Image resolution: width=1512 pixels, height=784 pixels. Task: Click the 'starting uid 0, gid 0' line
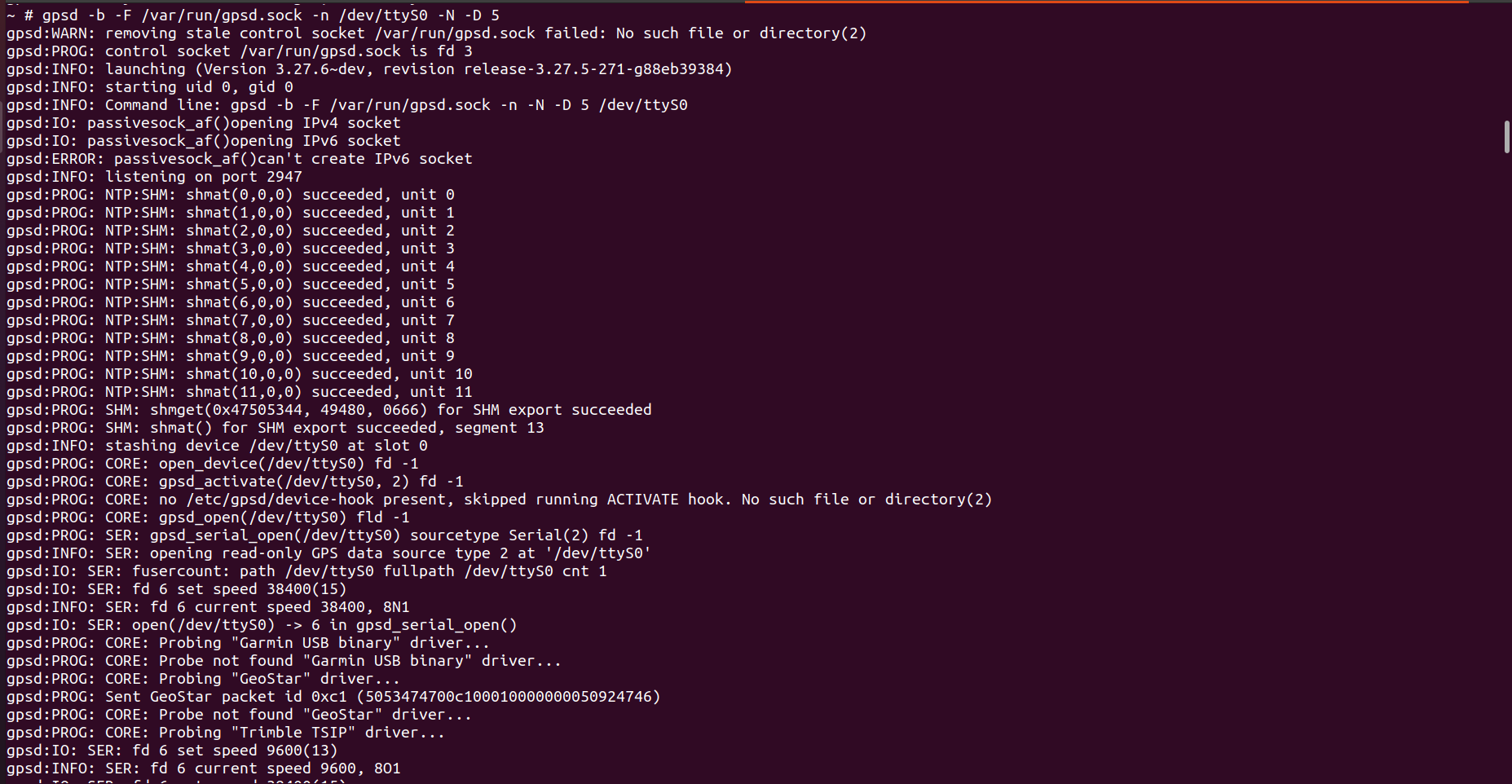[x=150, y=87]
